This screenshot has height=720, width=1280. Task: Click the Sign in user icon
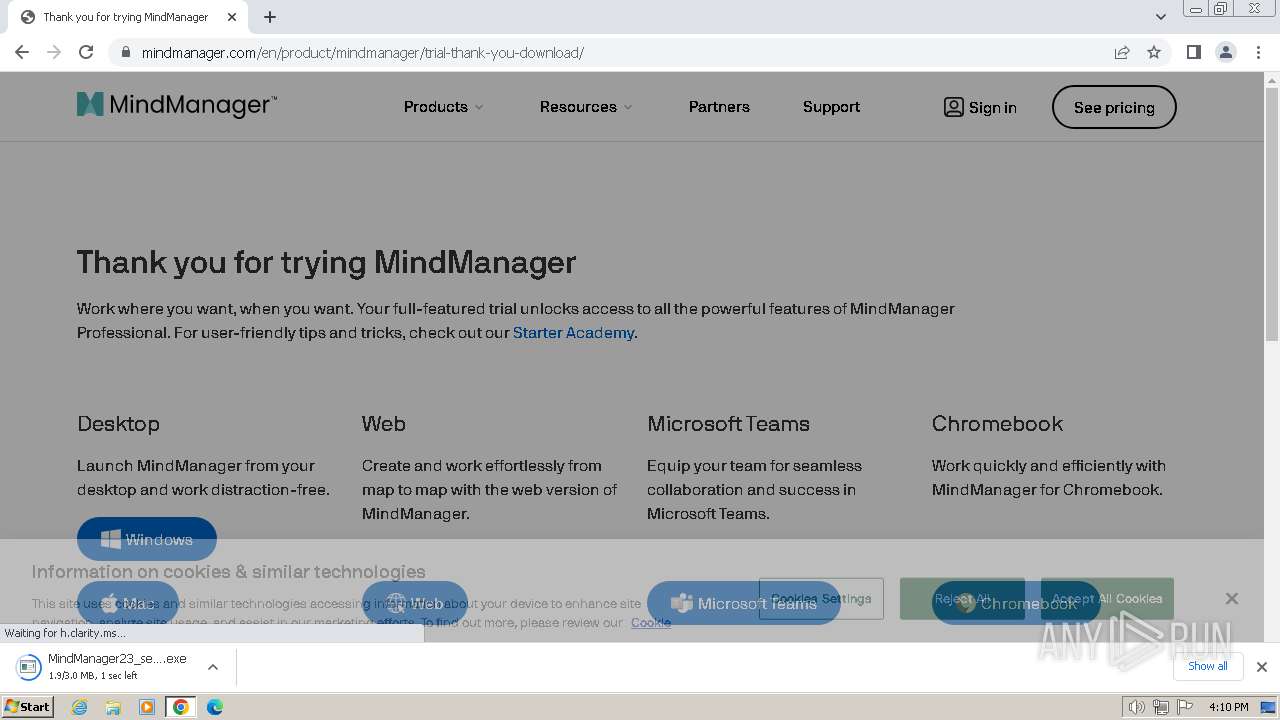tap(953, 107)
